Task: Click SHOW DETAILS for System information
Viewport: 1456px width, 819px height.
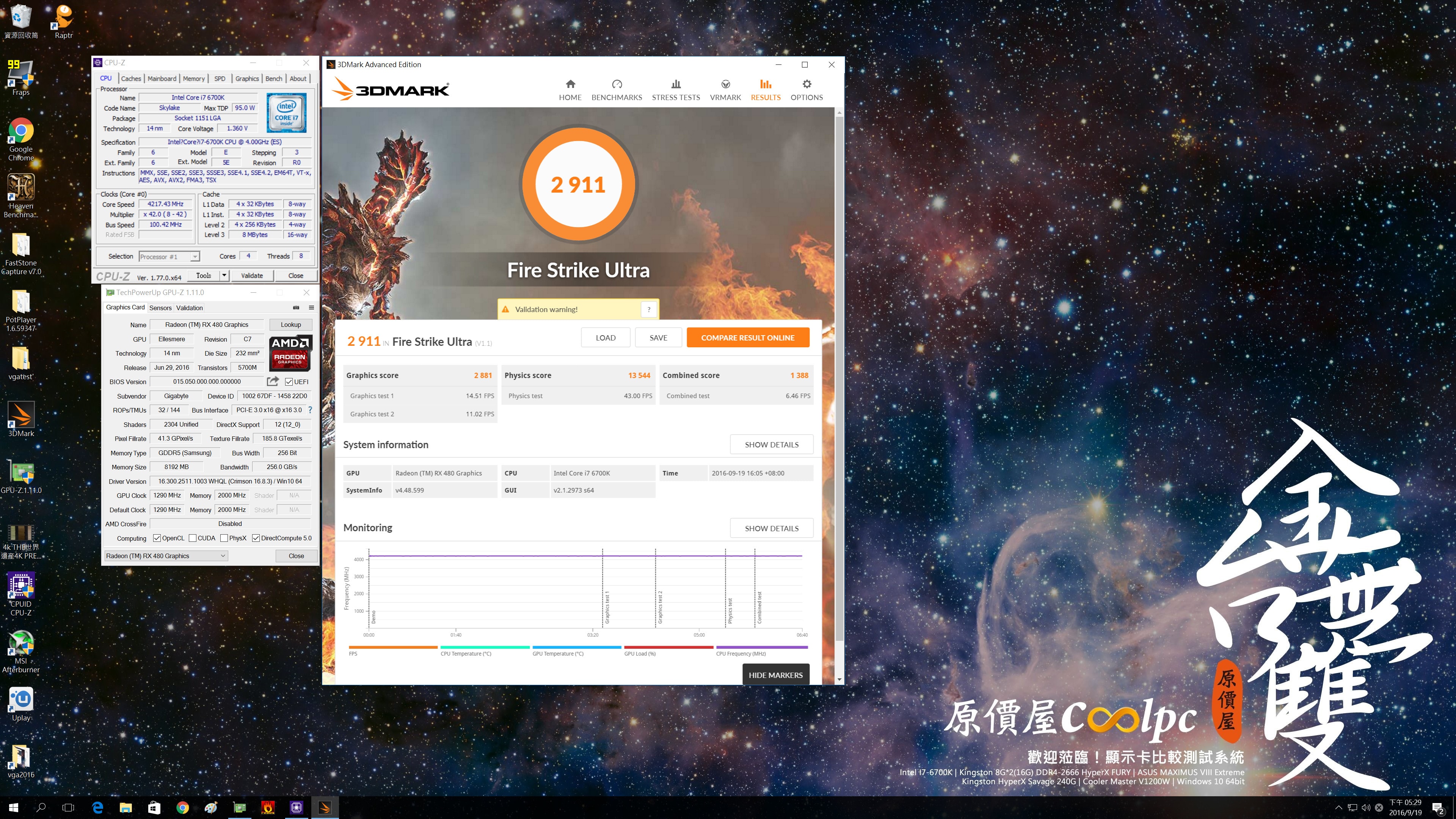Action: pos(772,444)
